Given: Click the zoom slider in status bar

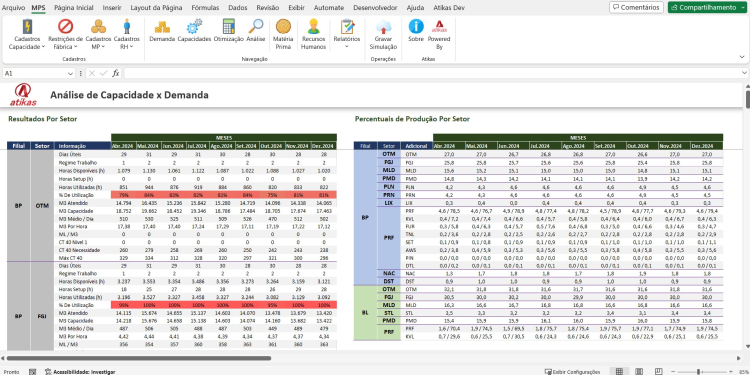Looking at the screenshot, I should click(x=699, y=371).
